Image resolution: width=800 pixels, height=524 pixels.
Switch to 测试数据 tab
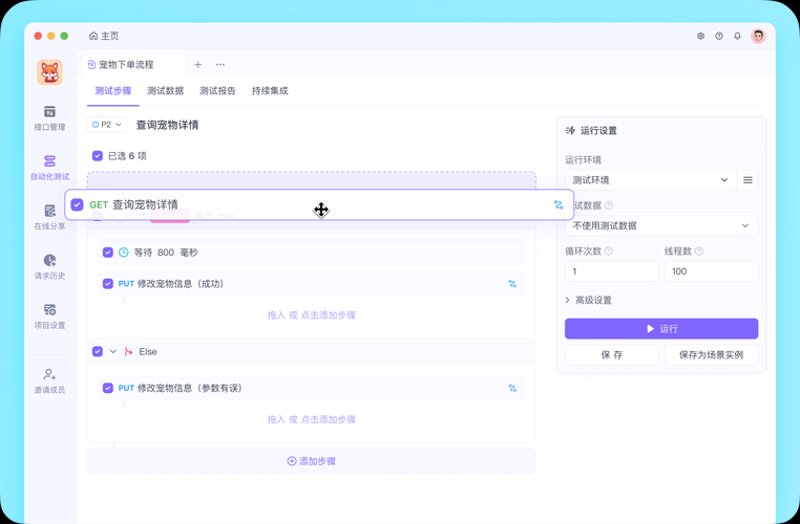tap(165, 91)
